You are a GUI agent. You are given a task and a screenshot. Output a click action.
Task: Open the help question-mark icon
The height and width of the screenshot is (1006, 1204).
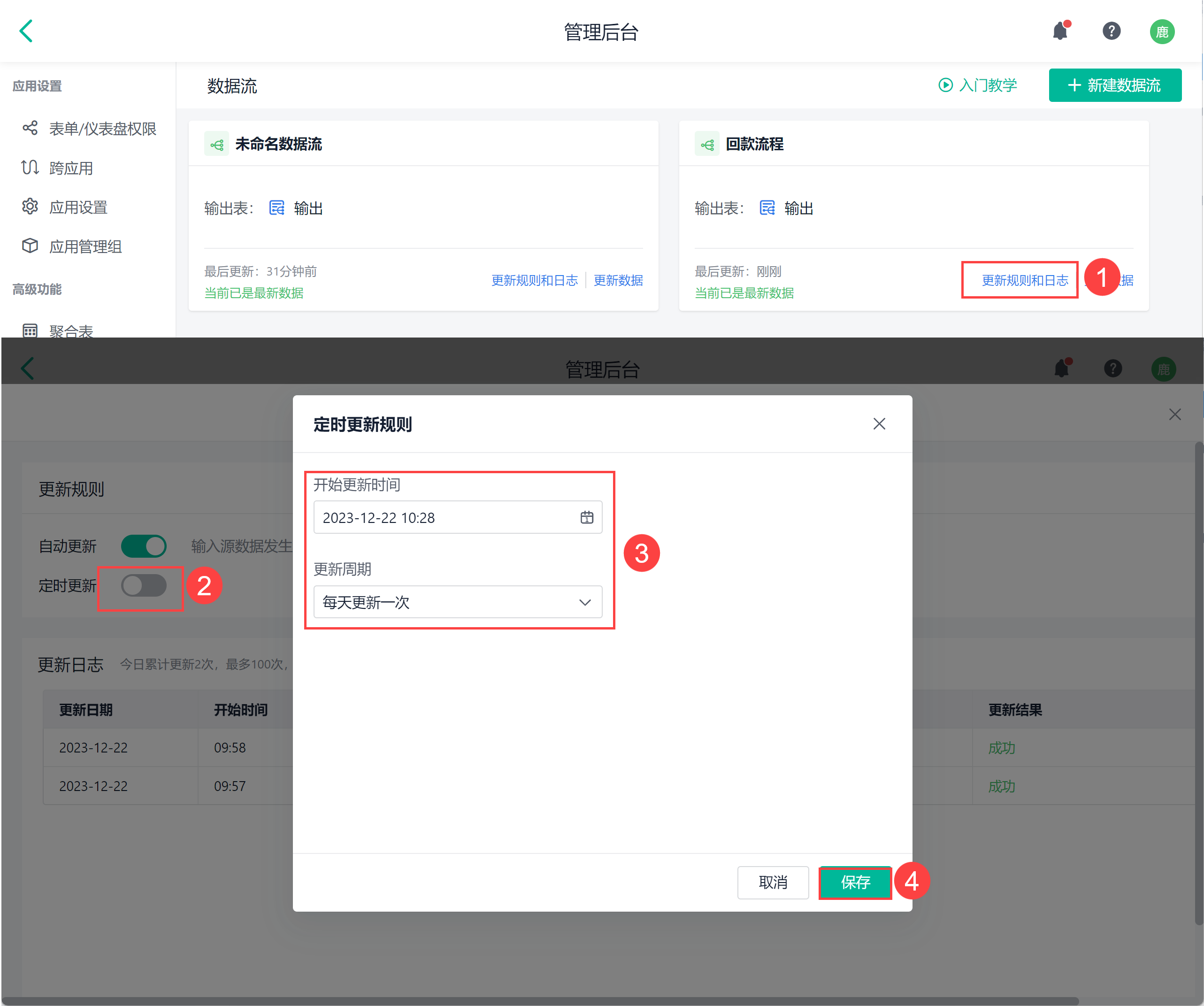1111,31
